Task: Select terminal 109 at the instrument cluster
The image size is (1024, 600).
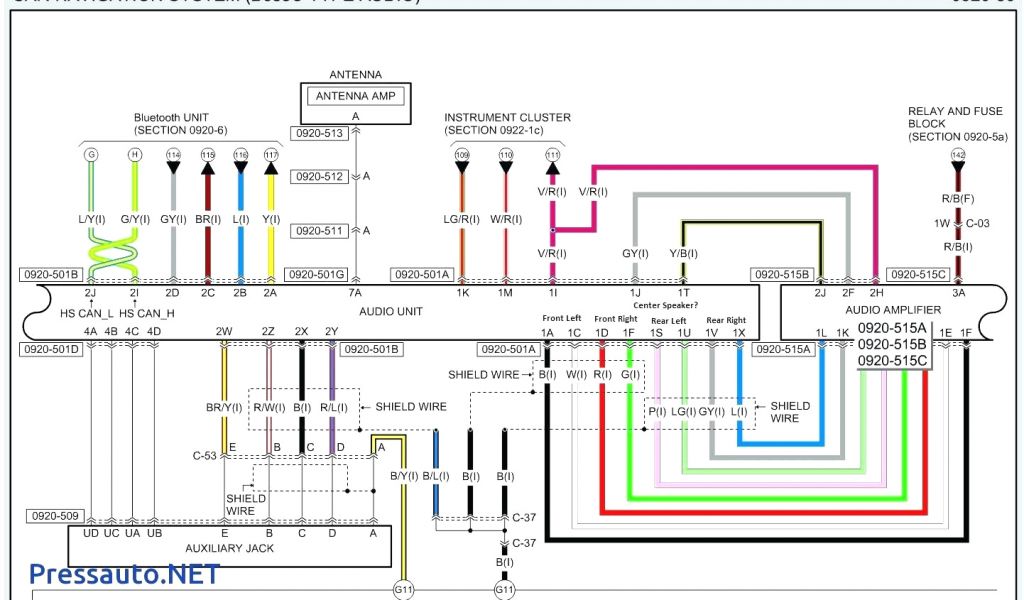Action: (x=462, y=155)
